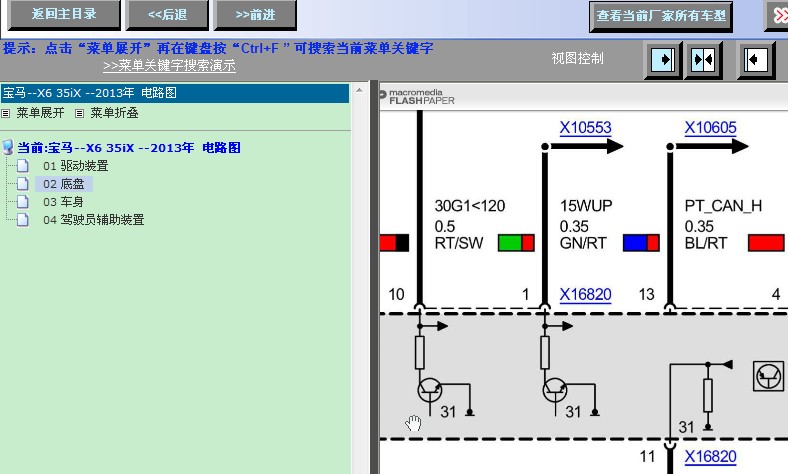Expand the menu with 菜单展开
Screen dimensions: 788x474
click(40, 113)
